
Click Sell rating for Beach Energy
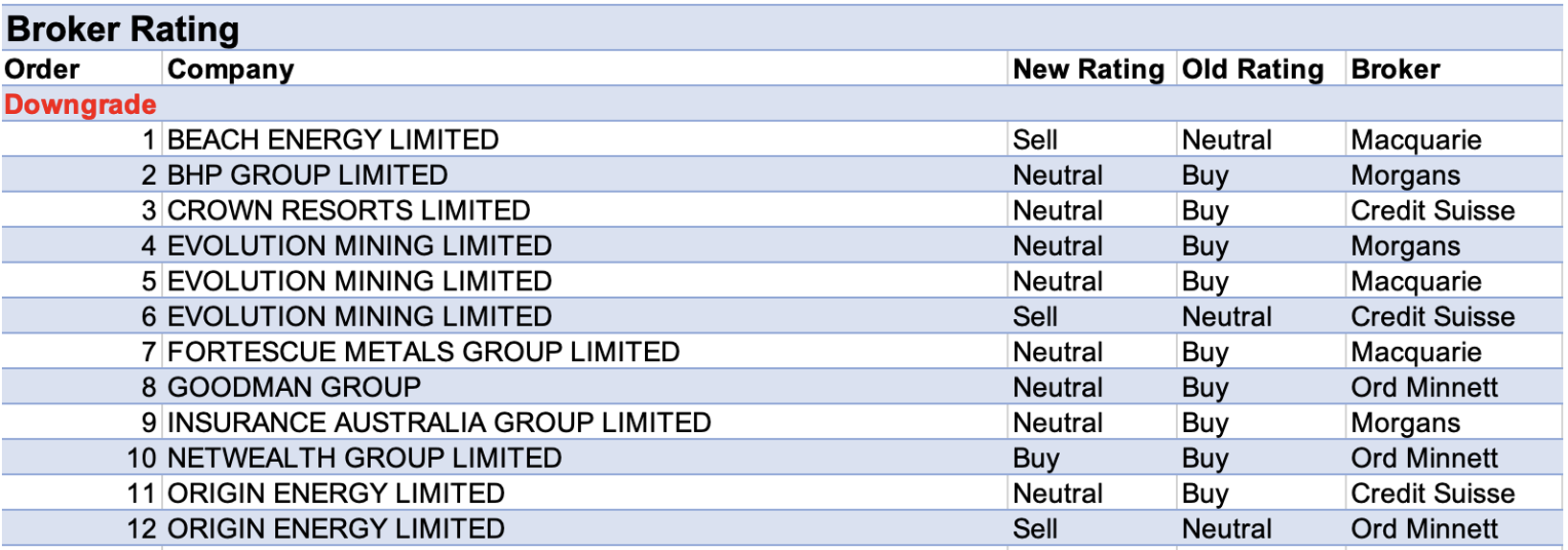point(1035,140)
